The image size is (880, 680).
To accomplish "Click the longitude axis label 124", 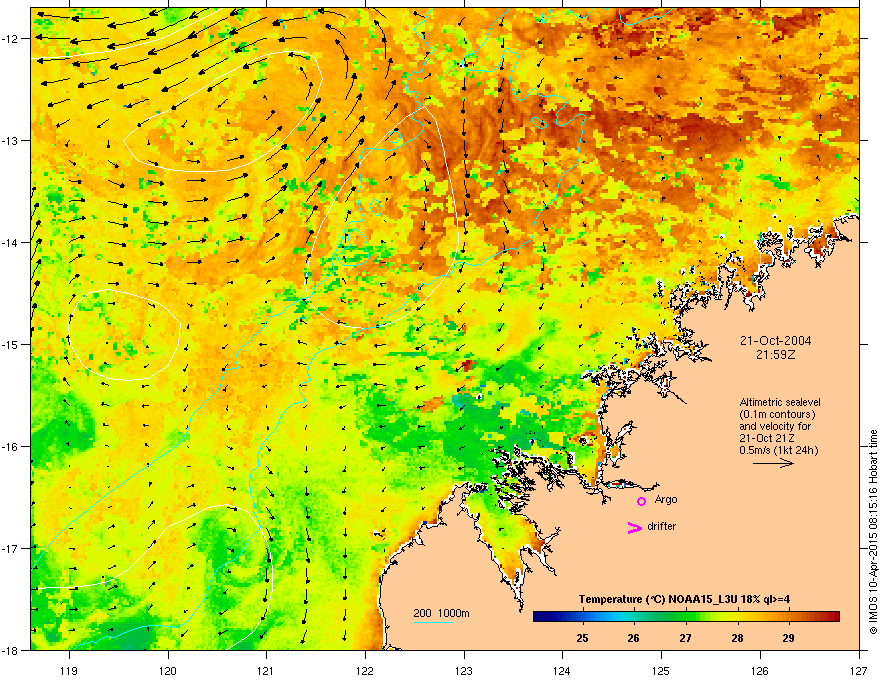I will (562, 670).
